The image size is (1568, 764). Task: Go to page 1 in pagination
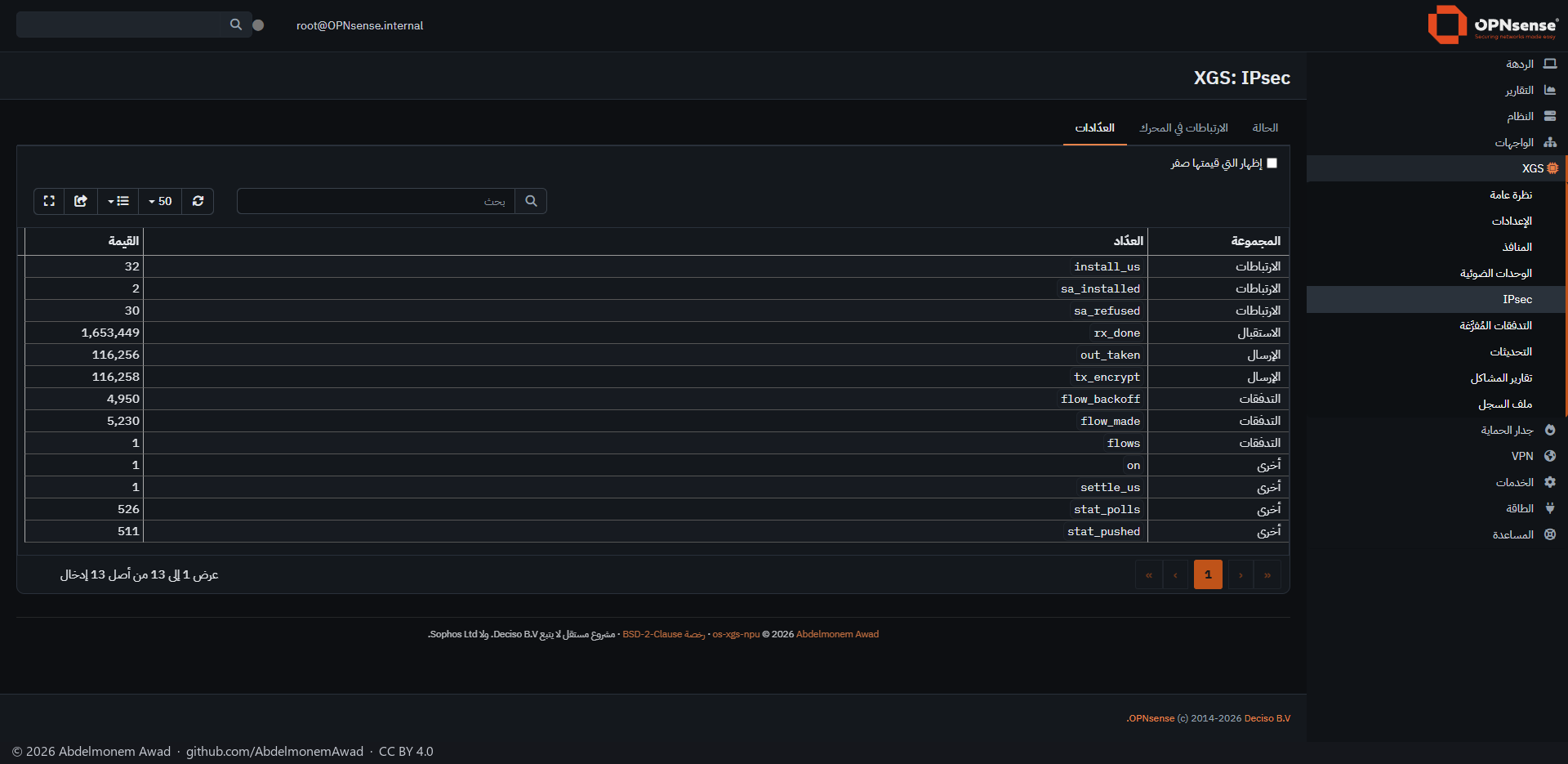coord(1208,574)
